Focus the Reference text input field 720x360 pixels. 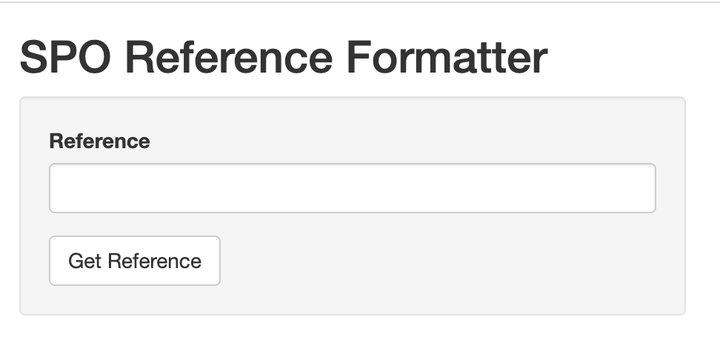pos(352,188)
